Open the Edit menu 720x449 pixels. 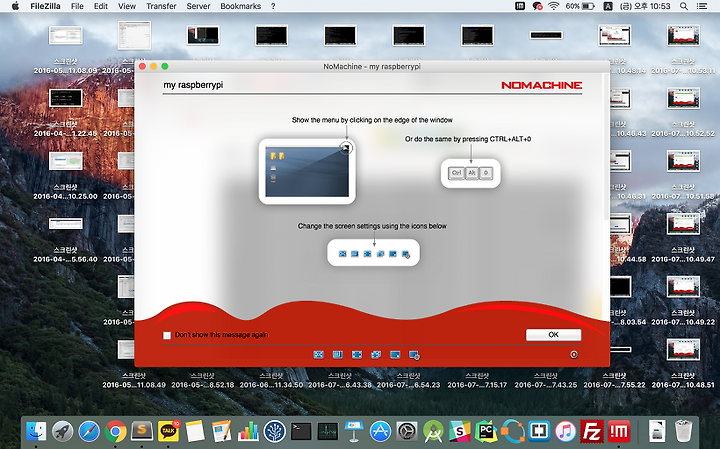[x=101, y=6]
